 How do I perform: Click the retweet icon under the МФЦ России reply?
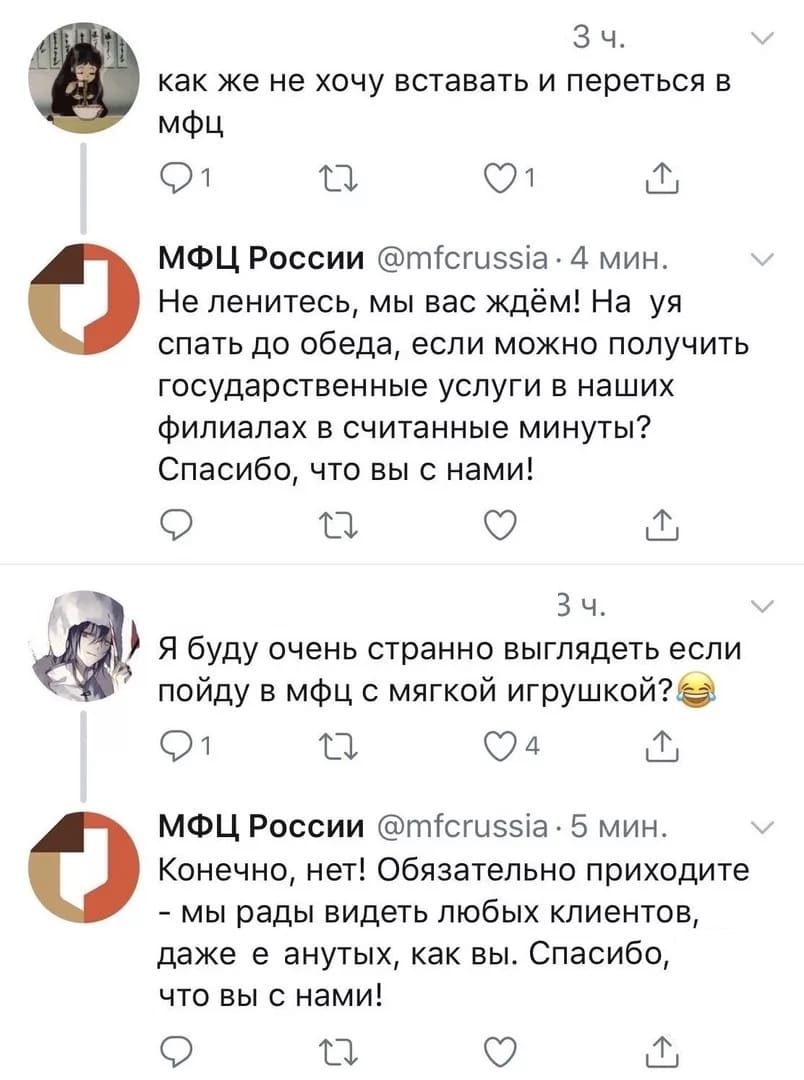tap(338, 523)
